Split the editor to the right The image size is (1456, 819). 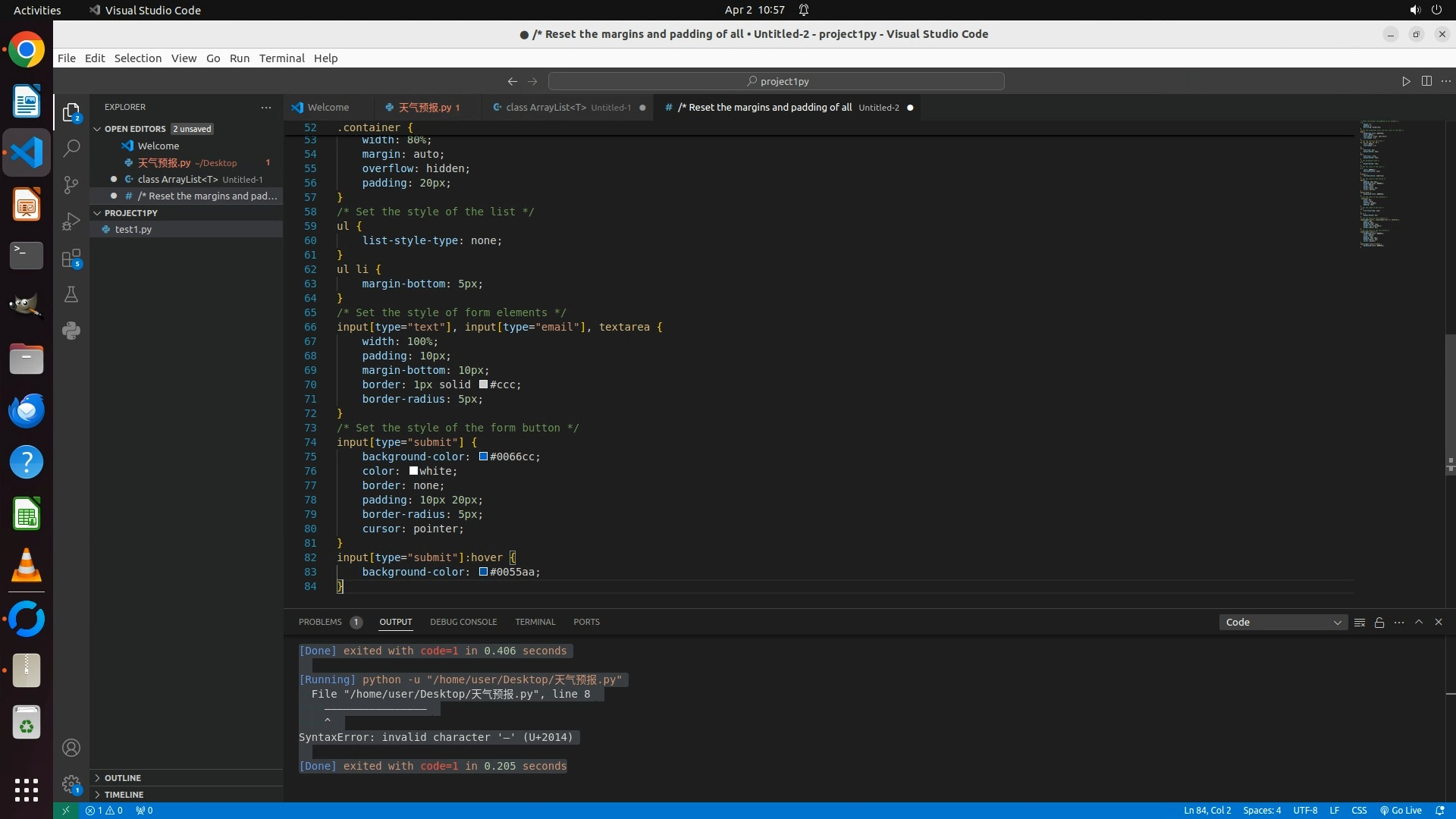(x=1426, y=81)
